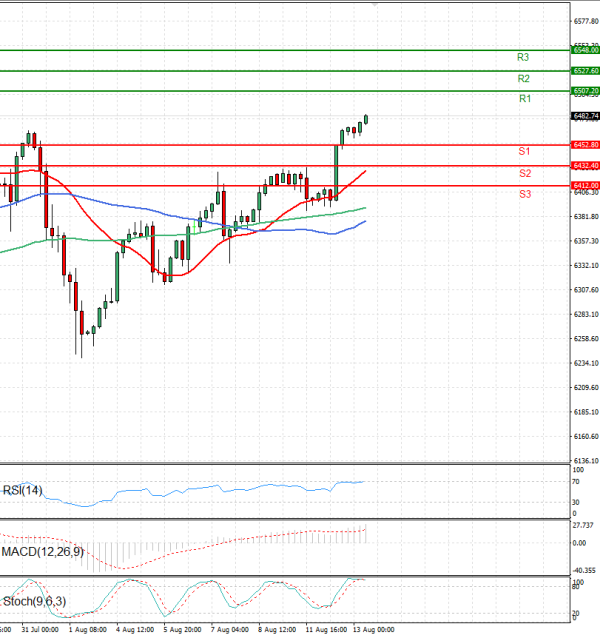600x638 pixels.
Task: Click the 31 Jul 00:00 time label
Action: pos(40,629)
